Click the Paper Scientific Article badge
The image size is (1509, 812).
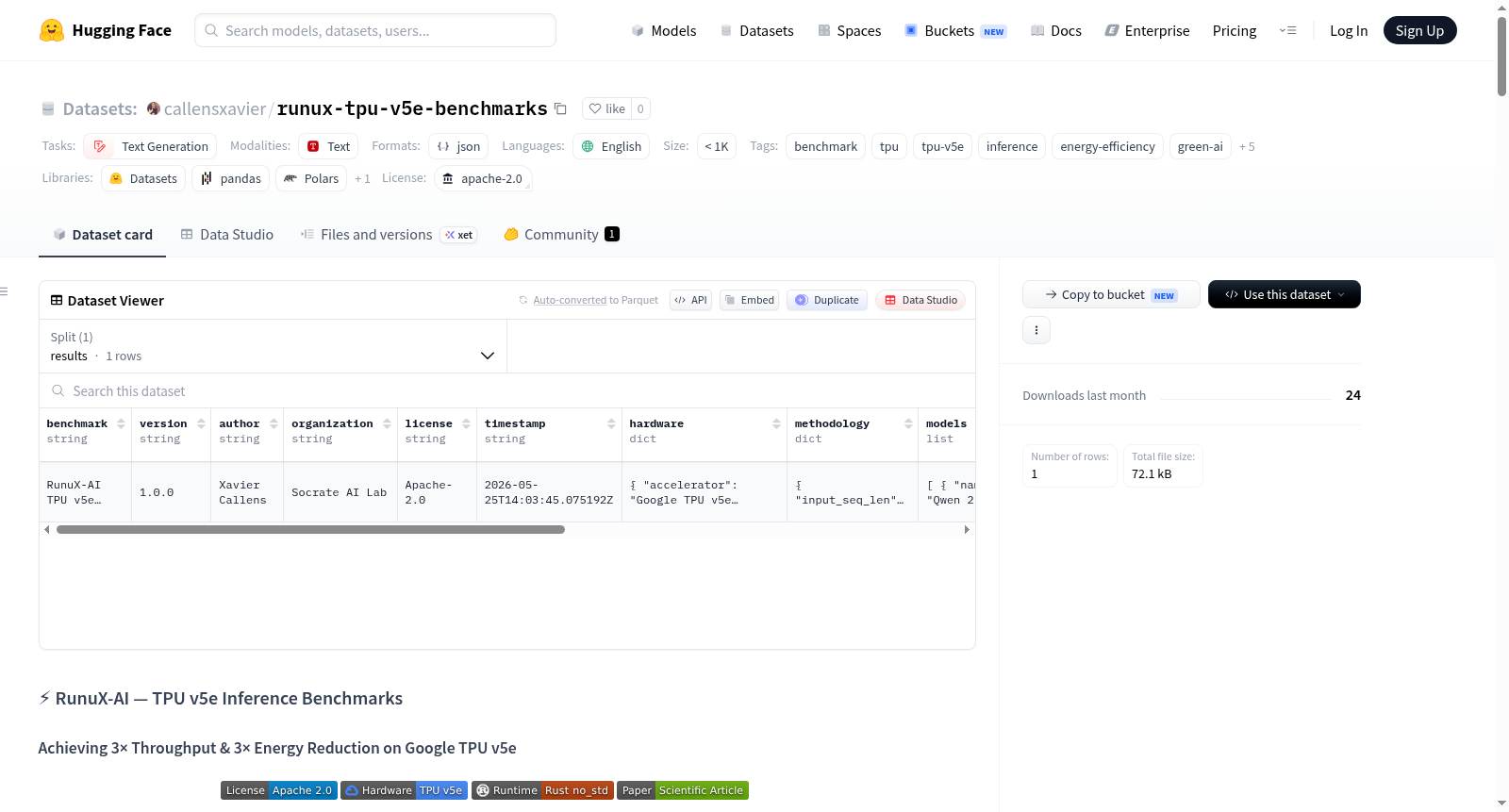(x=683, y=790)
